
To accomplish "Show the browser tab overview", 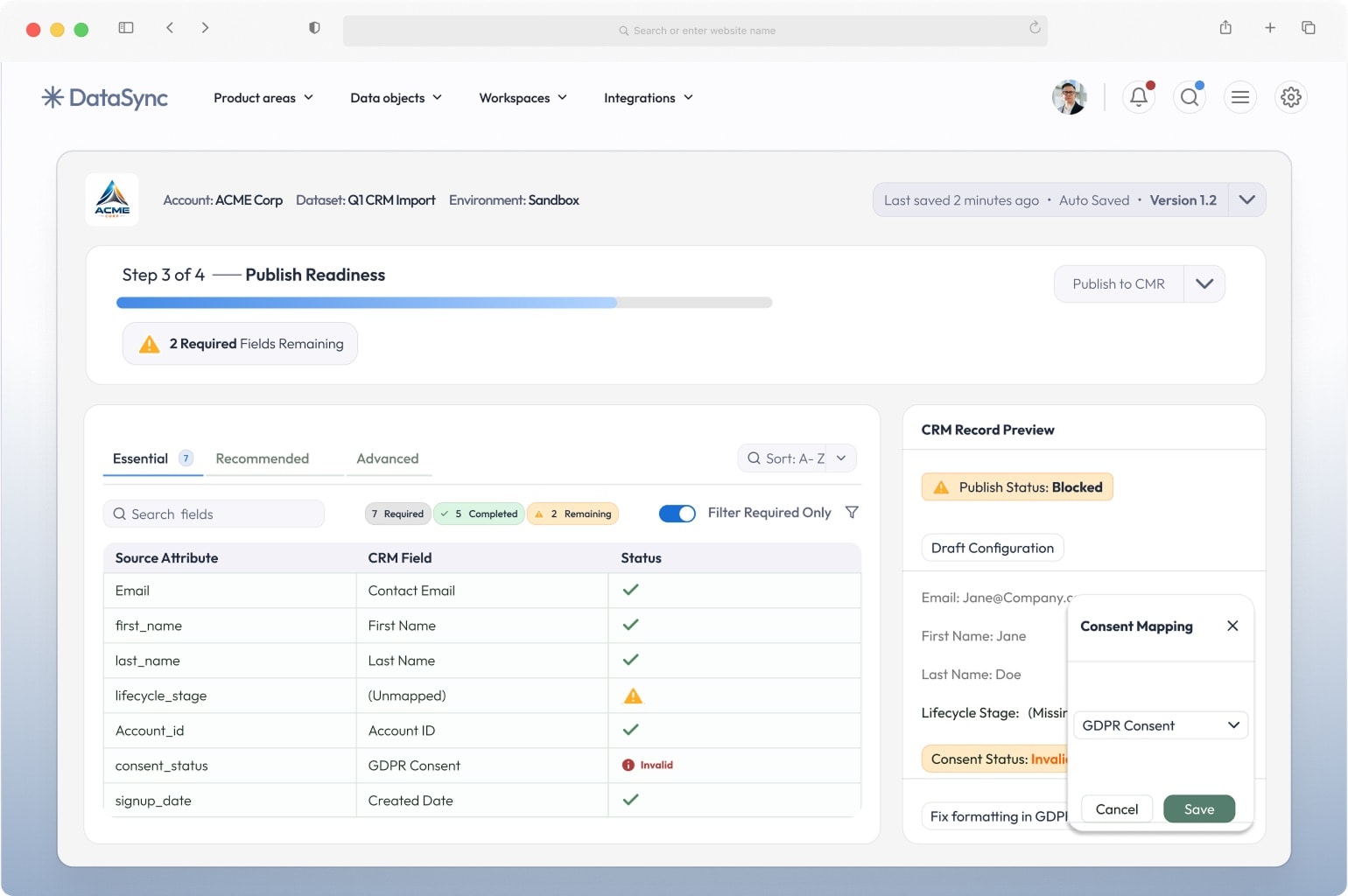I will [x=1309, y=28].
